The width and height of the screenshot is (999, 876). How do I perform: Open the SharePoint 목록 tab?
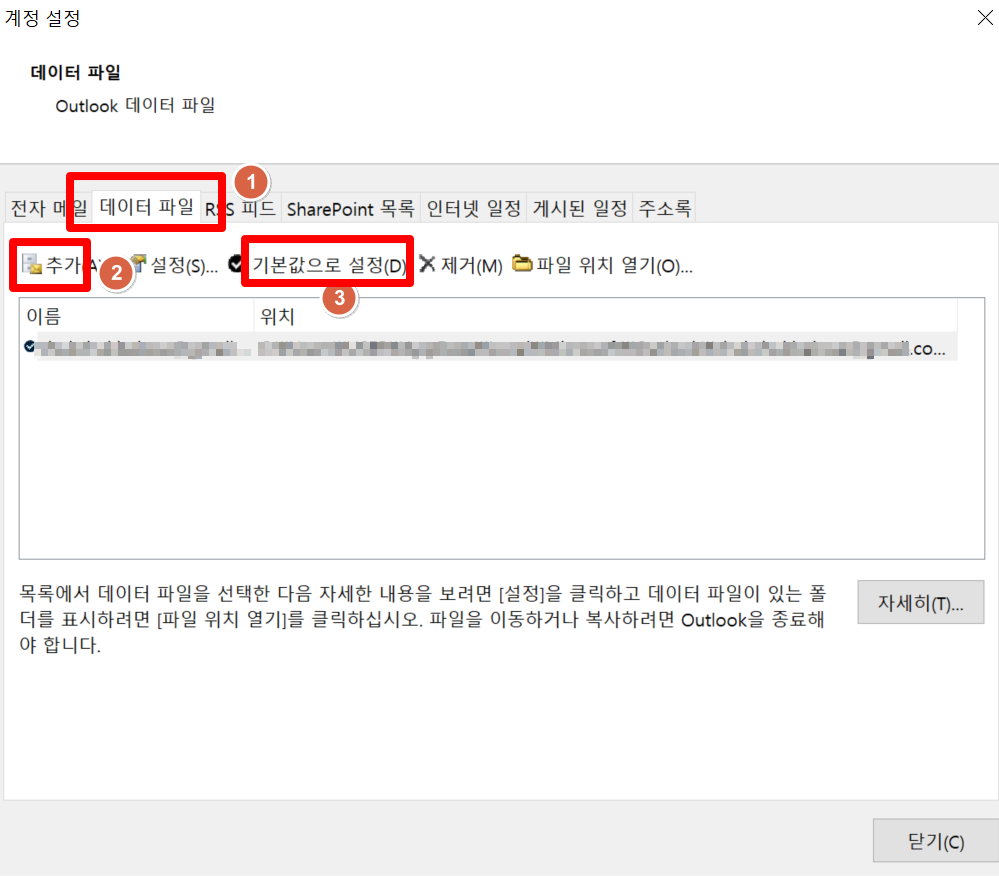(350, 208)
